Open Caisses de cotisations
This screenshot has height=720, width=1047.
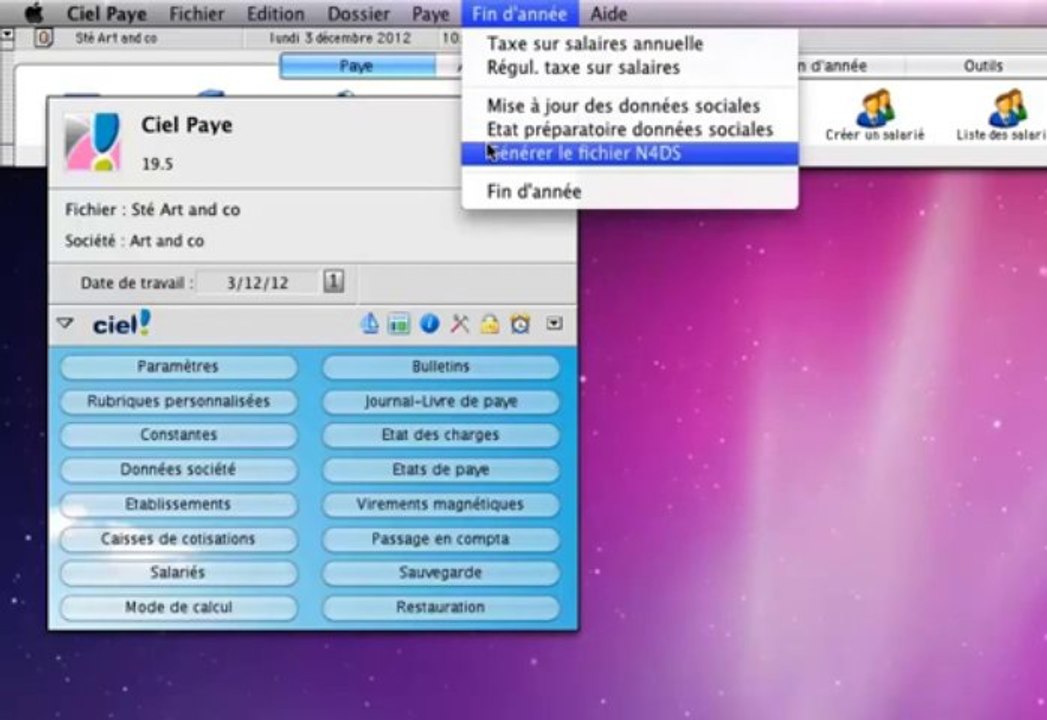pos(178,539)
